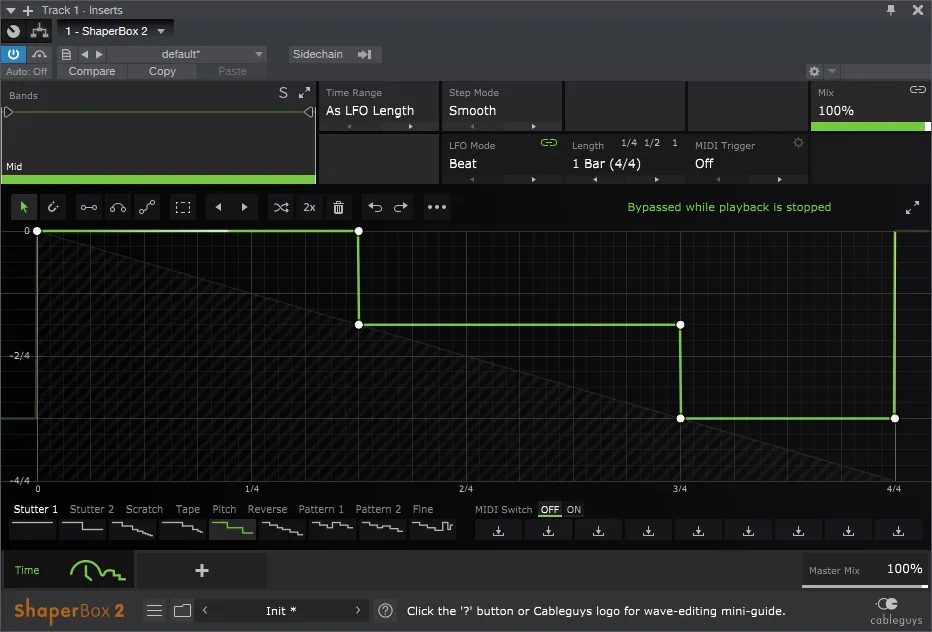Open the gear settings icon below the pin
The image size is (932, 632).
coord(814,71)
